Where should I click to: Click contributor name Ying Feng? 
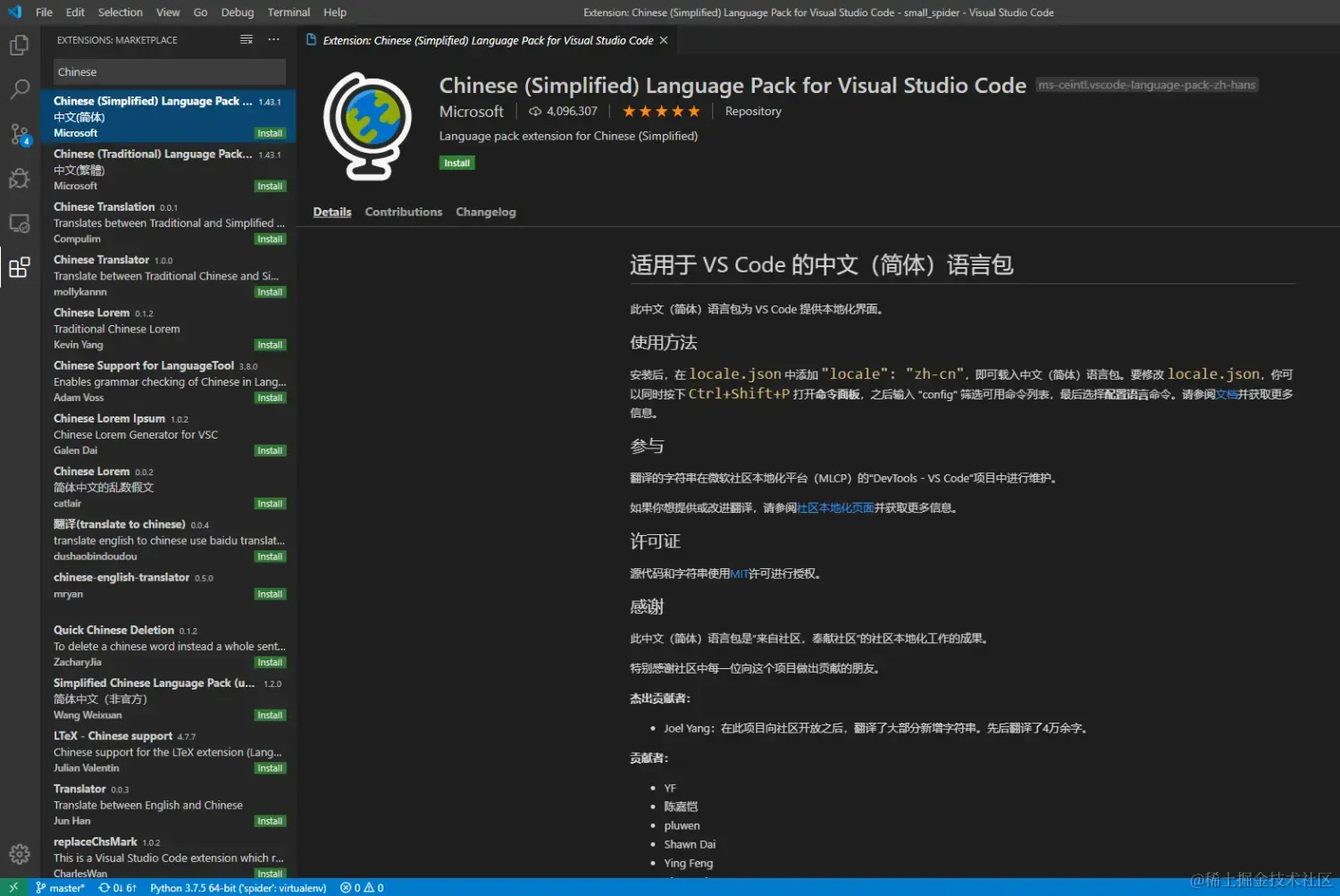[688, 863]
